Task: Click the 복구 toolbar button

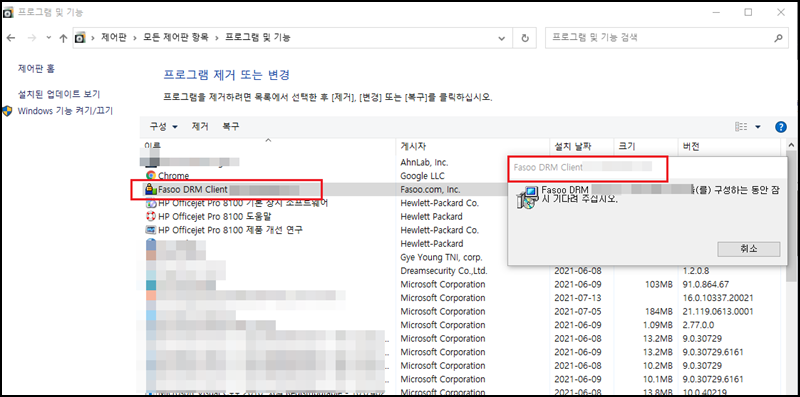Action: point(231,127)
